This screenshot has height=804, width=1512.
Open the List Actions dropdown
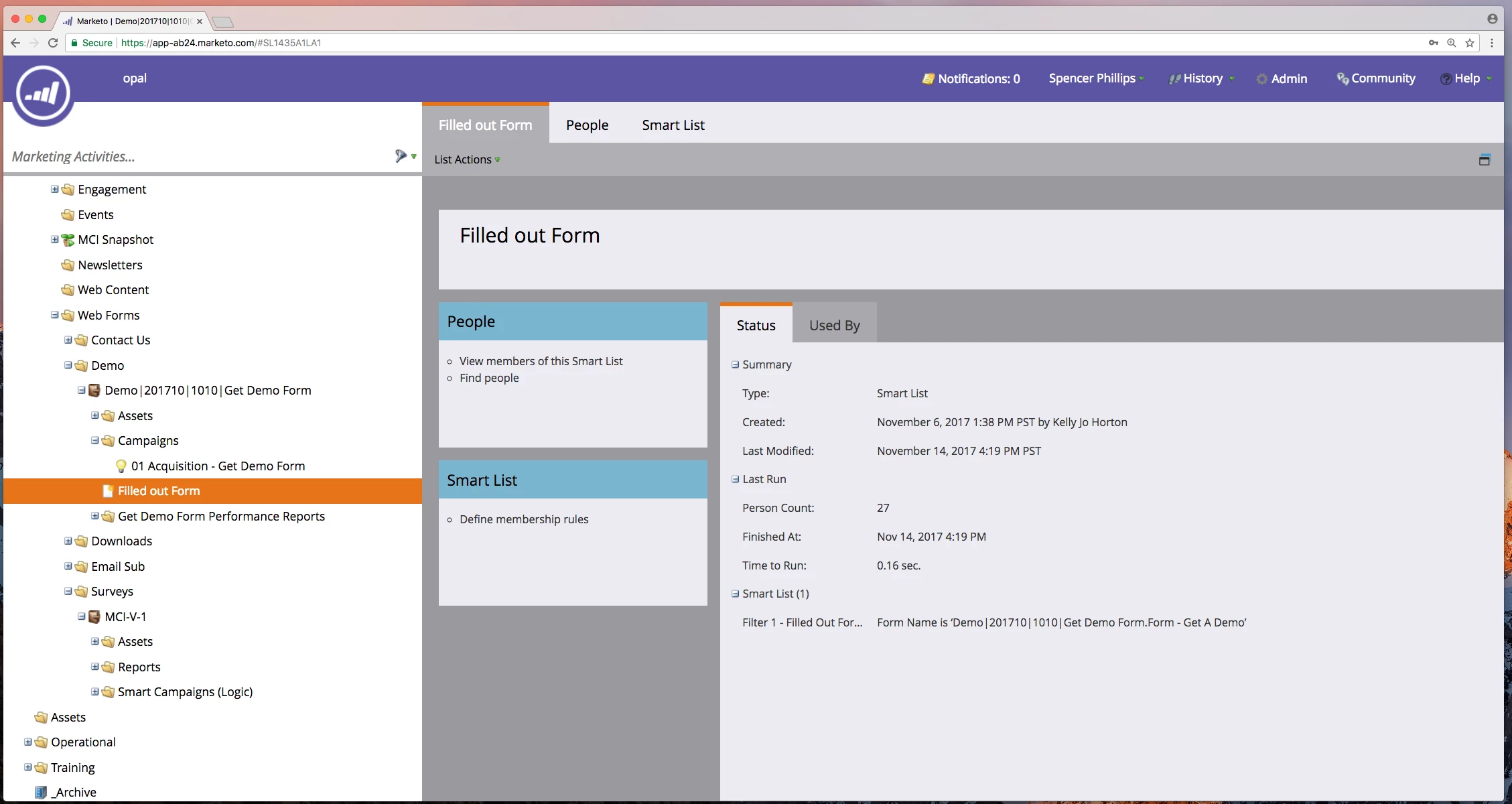click(x=467, y=159)
